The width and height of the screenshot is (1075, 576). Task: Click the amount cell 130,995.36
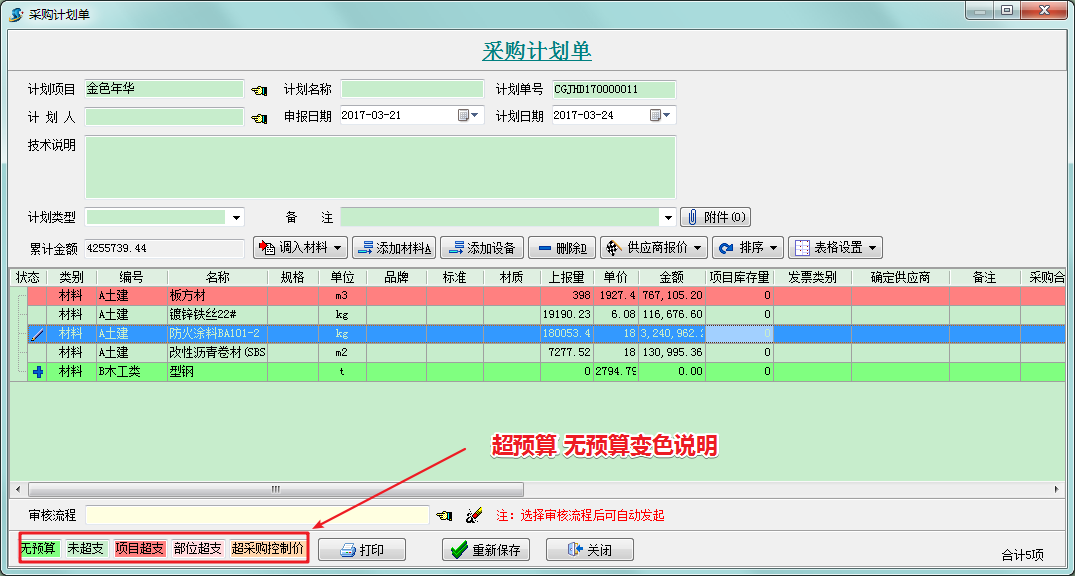pos(671,352)
